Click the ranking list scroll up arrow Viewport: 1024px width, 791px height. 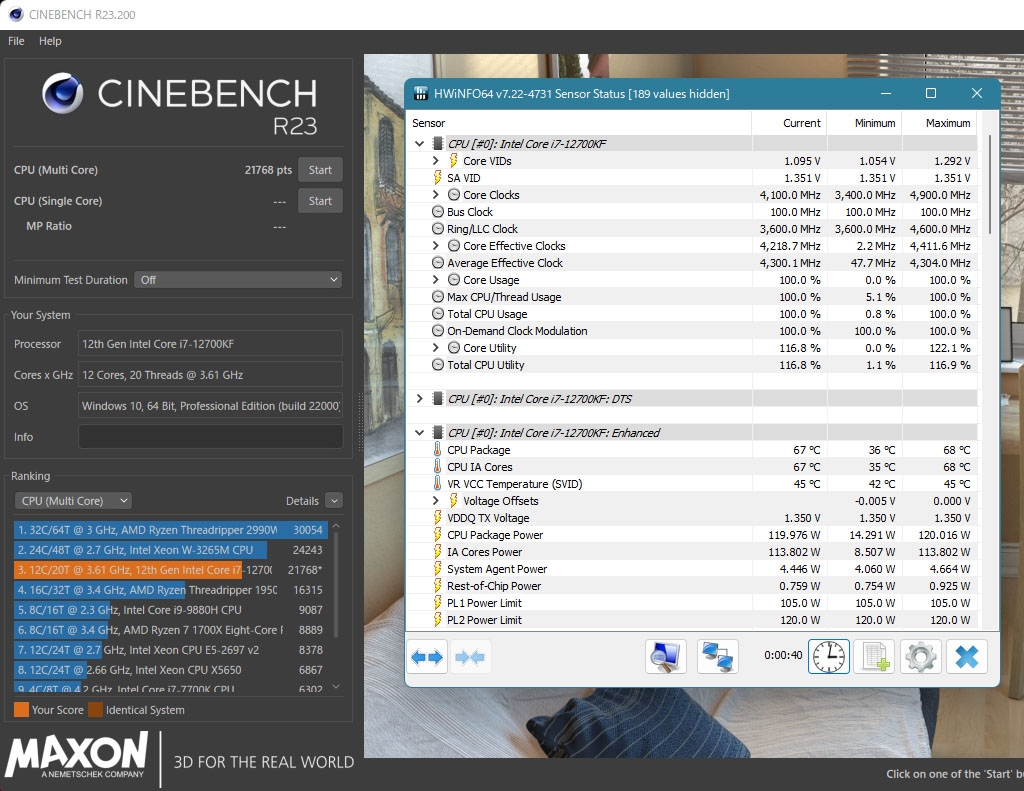point(336,525)
